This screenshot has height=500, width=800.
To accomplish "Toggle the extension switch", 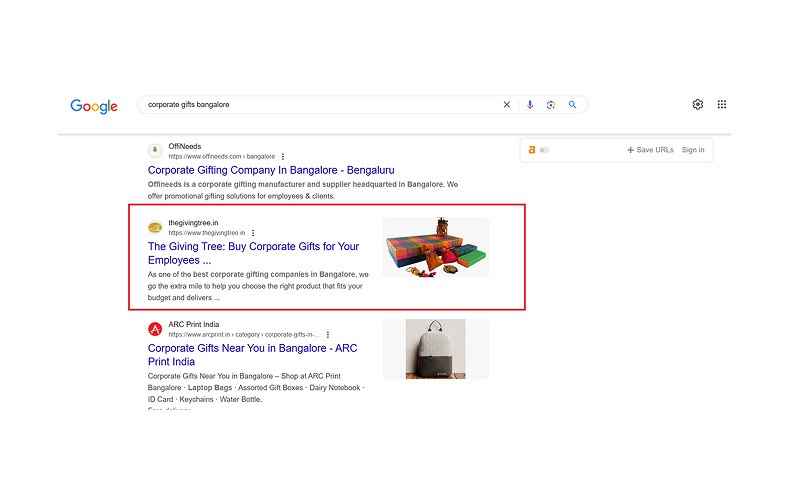I will [544, 150].
